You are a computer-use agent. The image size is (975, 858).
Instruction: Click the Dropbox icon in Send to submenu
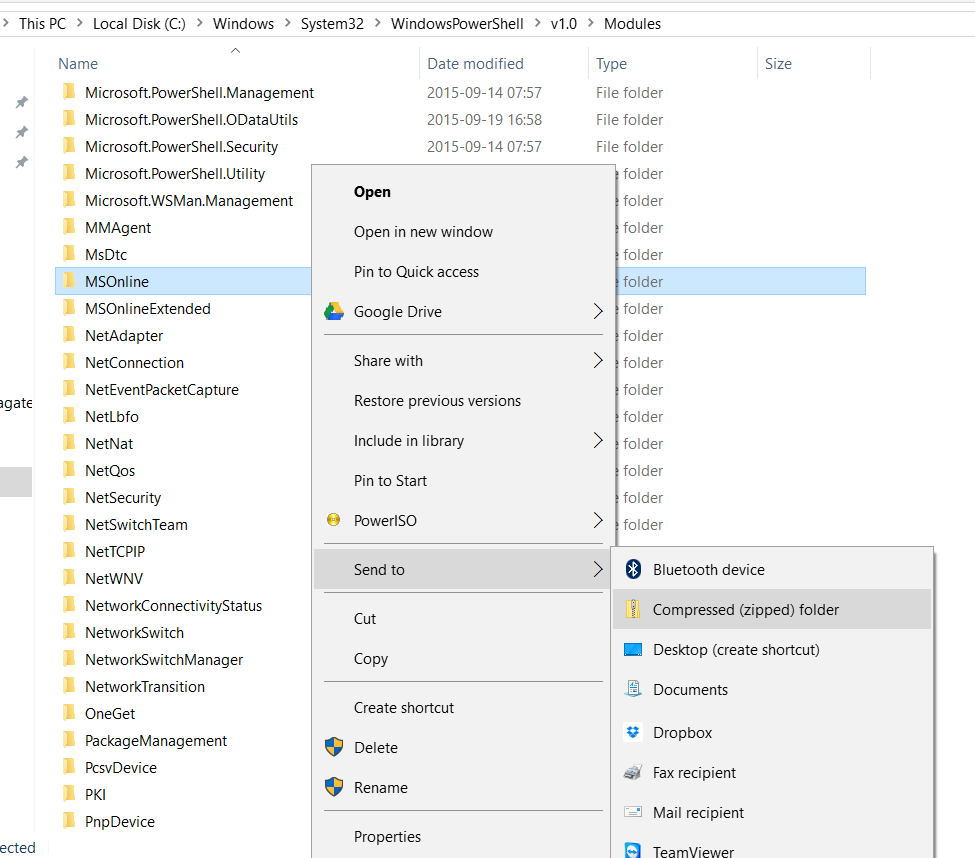[633, 732]
